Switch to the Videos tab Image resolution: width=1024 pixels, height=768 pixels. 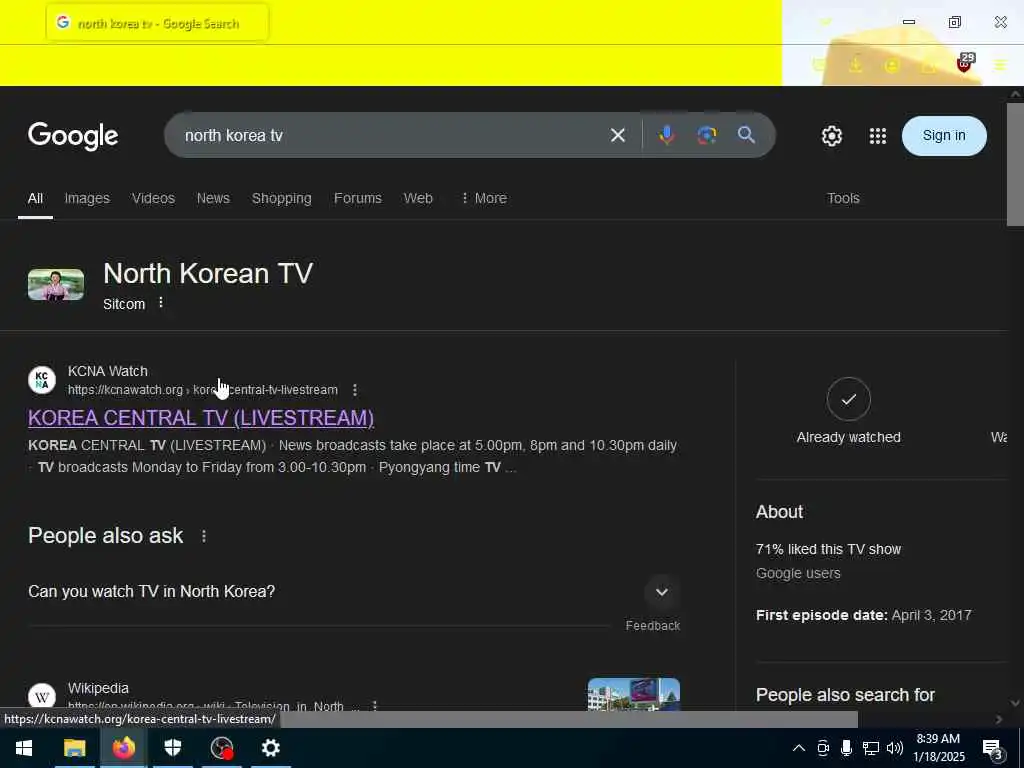point(153,199)
